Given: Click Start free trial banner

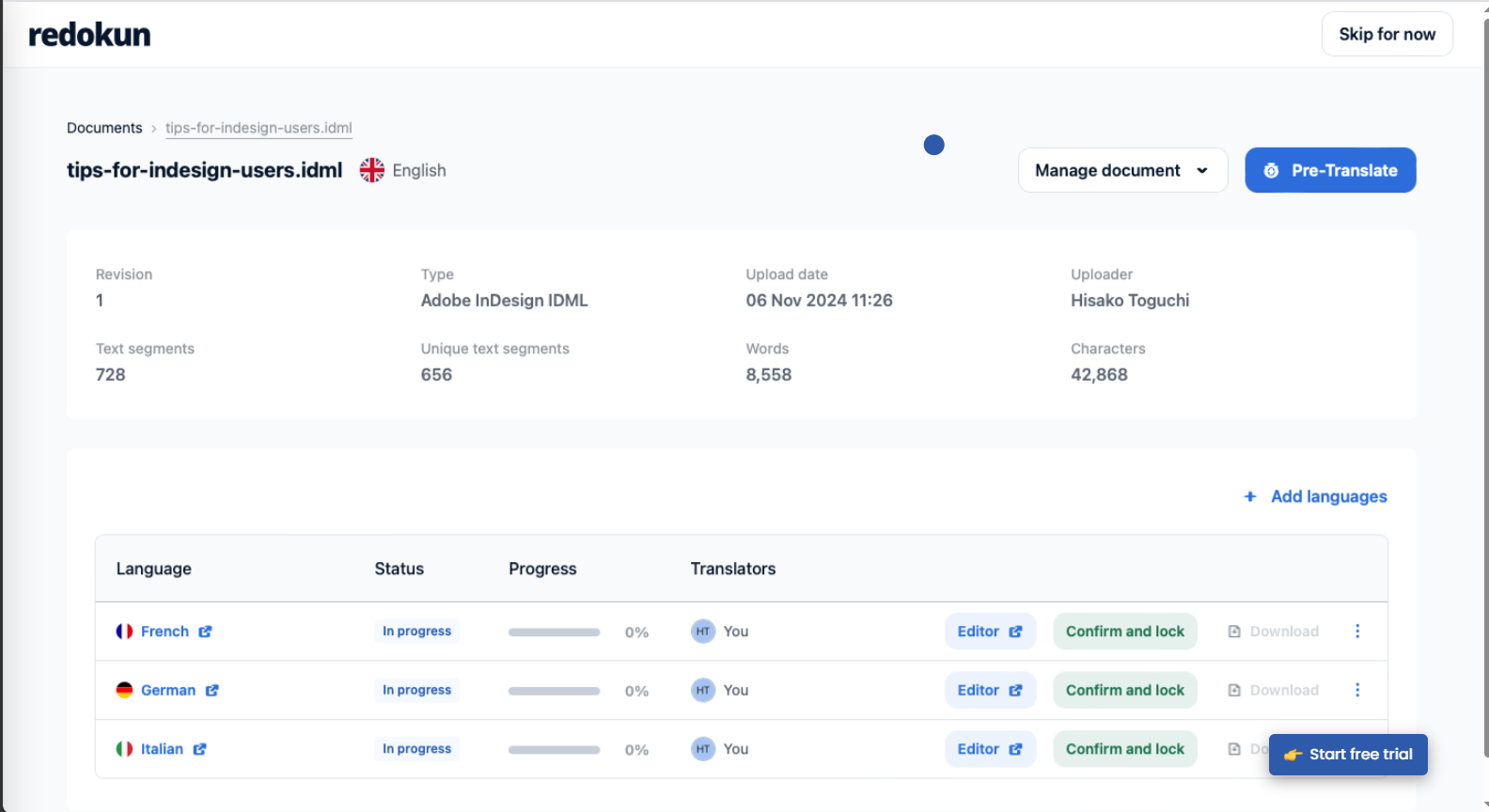Looking at the screenshot, I should (x=1348, y=755).
